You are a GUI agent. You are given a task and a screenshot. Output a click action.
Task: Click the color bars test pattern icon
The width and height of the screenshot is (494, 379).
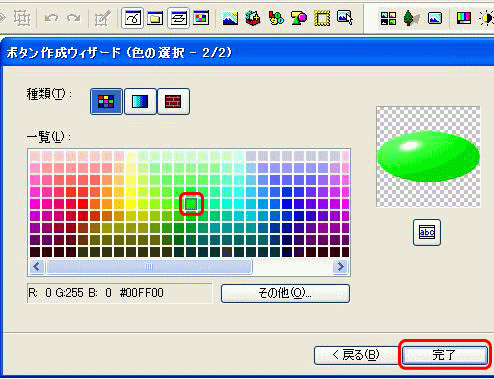click(x=464, y=18)
